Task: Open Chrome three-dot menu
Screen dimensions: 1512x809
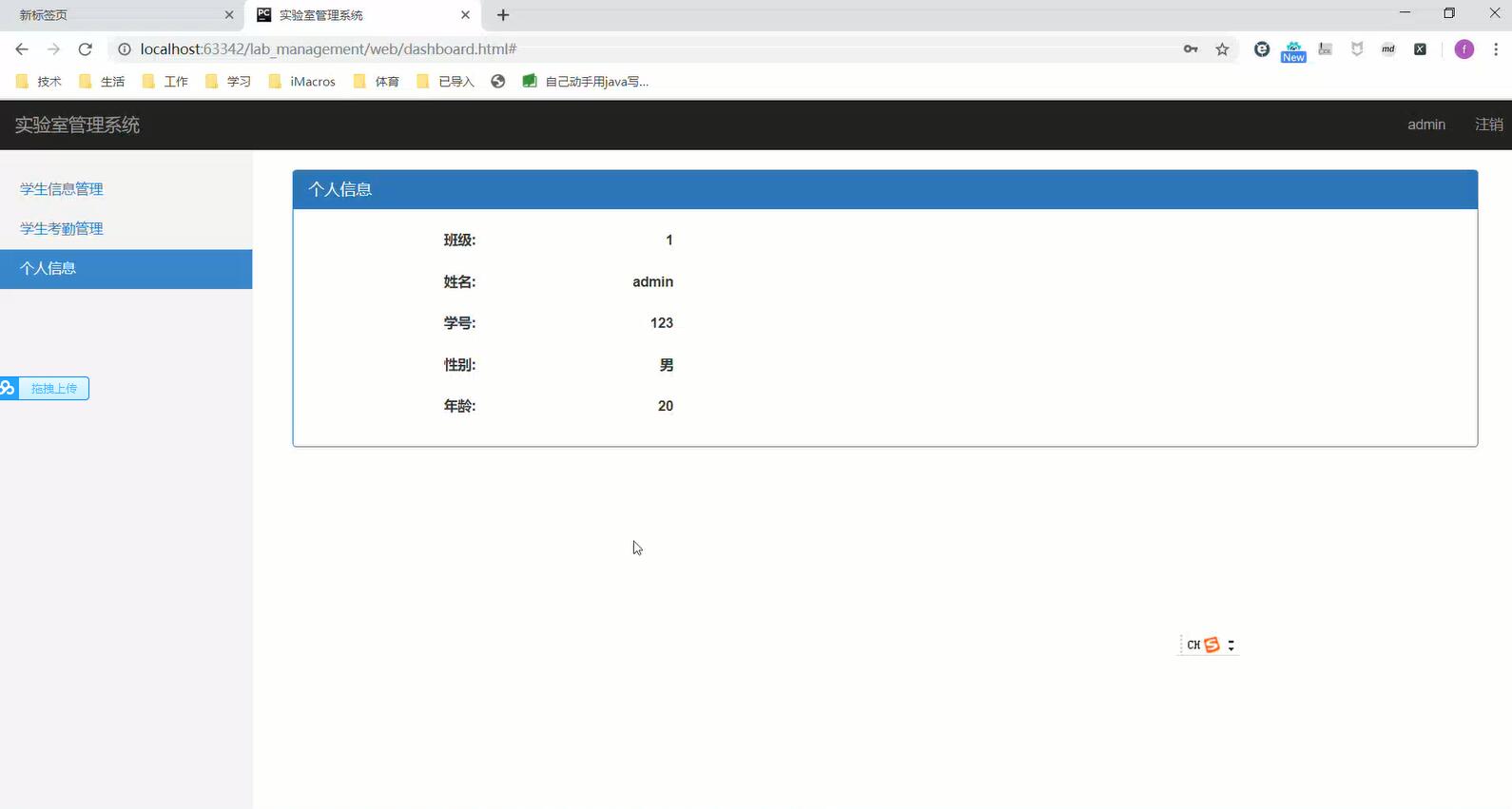Action: [x=1496, y=49]
